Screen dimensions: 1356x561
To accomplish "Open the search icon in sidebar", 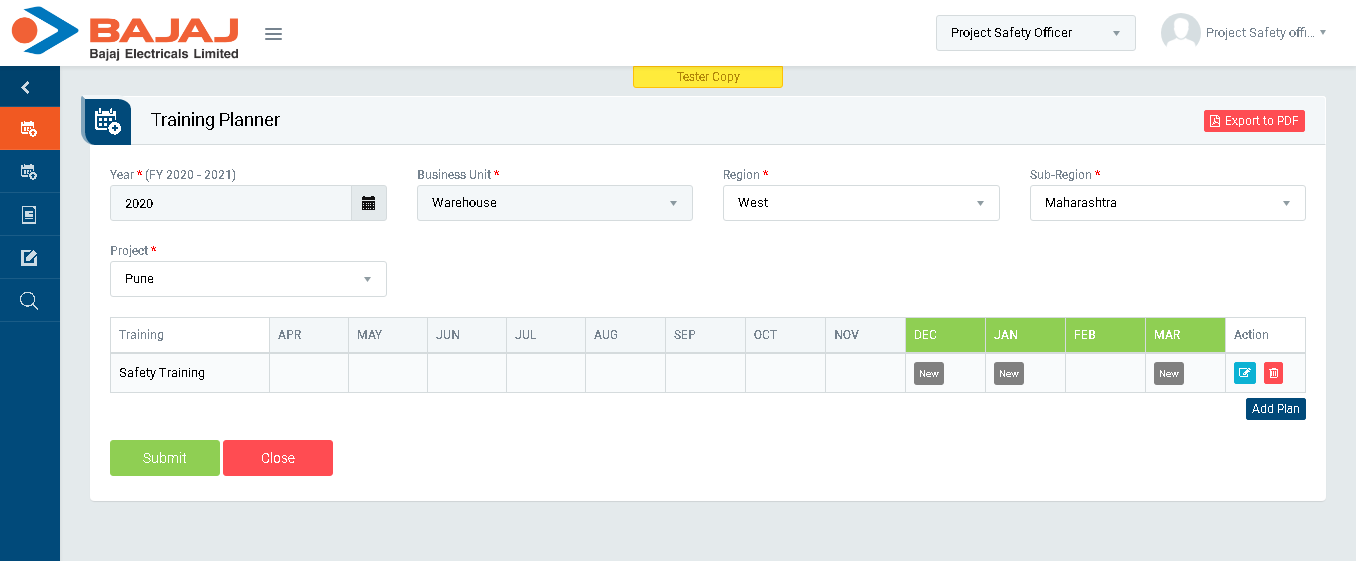I will 29,301.
